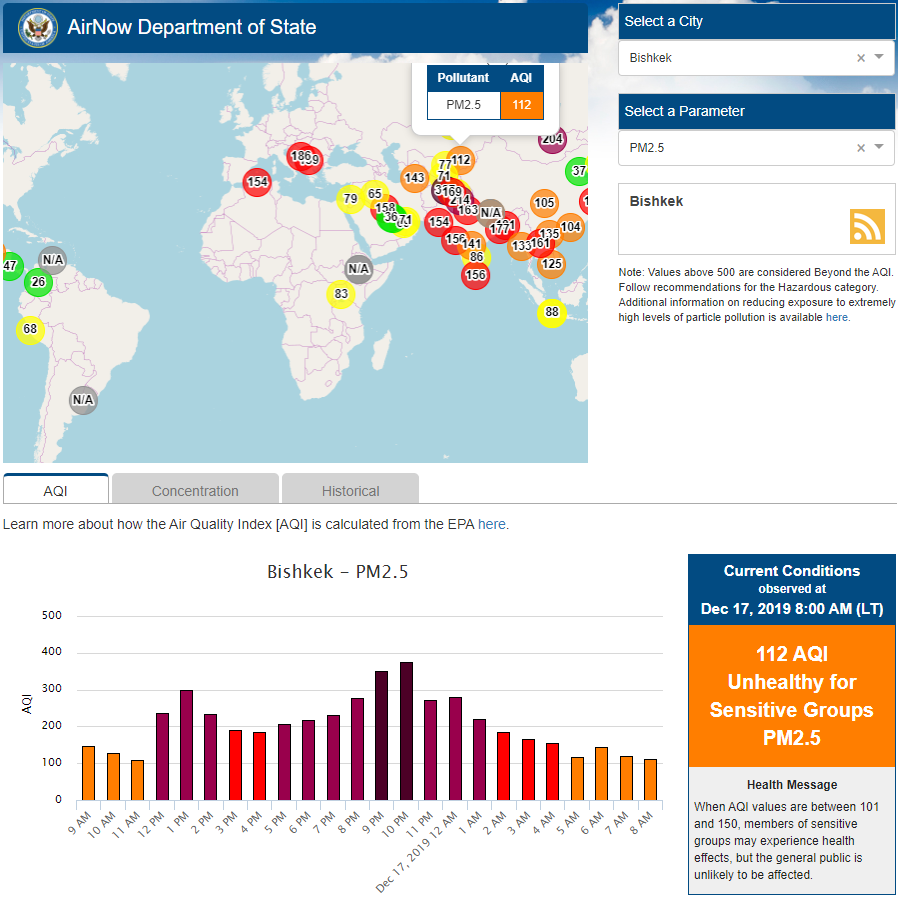Click the yellow 88 AQI map marker
This screenshot has width=898, height=897.
[x=551, y=313]
